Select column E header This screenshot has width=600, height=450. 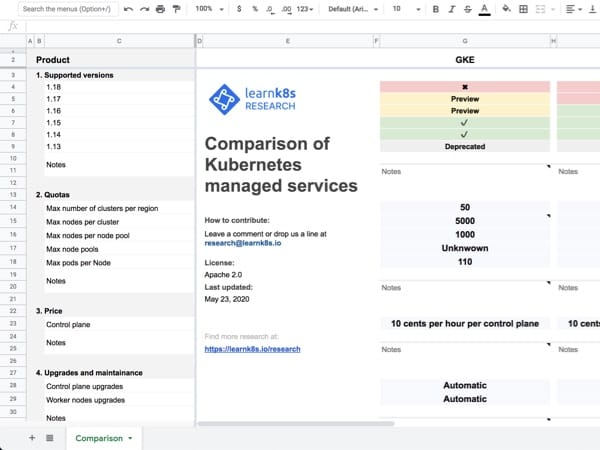(288, 41)
